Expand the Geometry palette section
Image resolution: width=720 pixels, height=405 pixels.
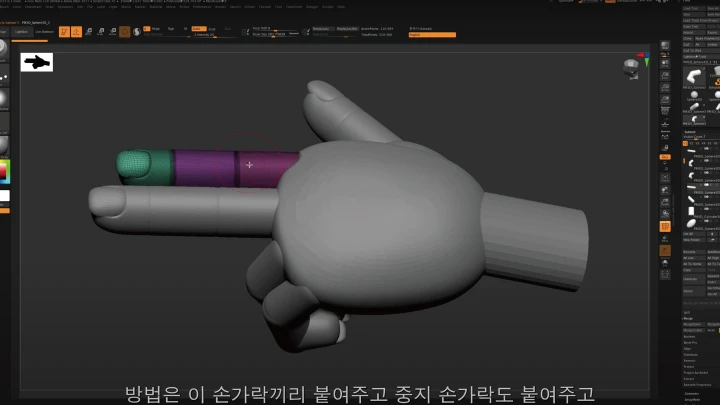tap(692, 394)
